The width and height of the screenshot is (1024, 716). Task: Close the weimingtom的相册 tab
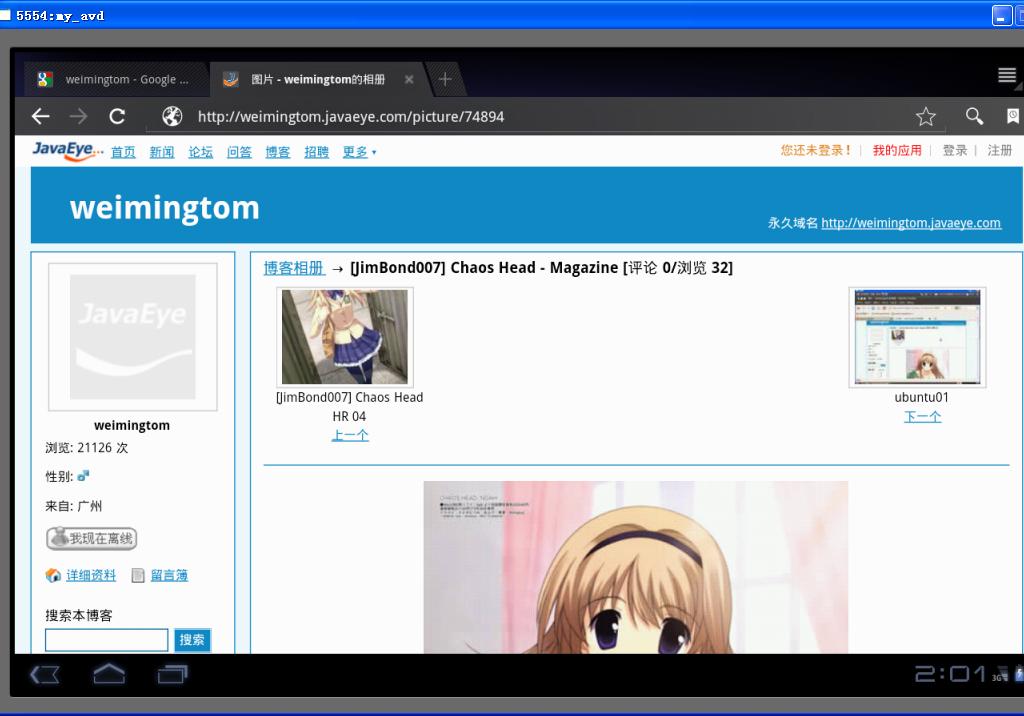tap(409, 79)
